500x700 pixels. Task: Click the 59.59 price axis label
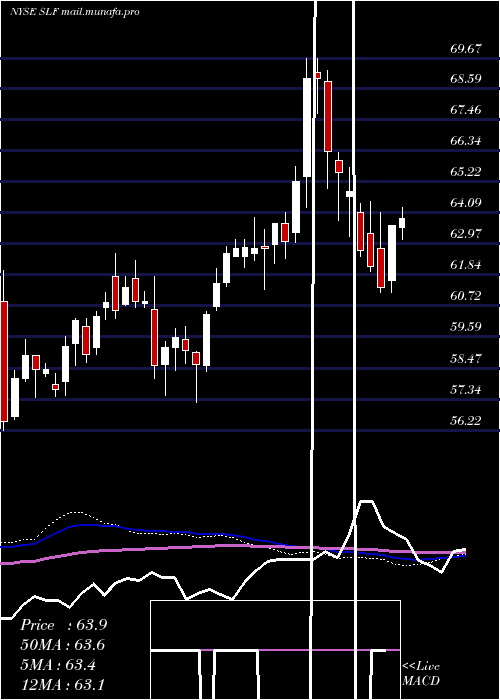point(466,327)
